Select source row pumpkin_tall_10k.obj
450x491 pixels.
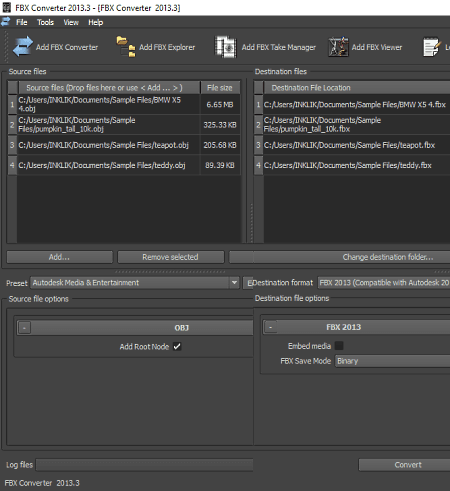[109, 125]
